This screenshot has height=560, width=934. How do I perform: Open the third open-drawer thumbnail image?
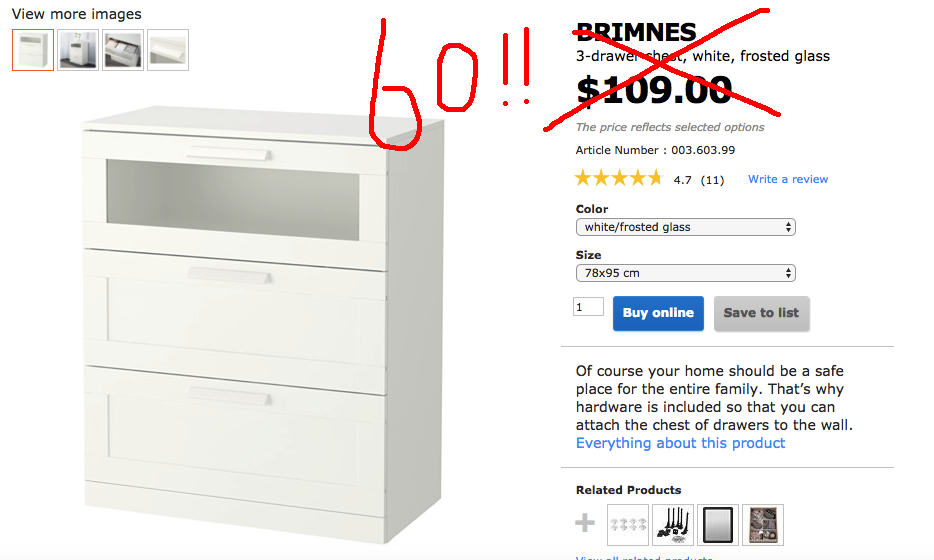(x=123, y=50)
